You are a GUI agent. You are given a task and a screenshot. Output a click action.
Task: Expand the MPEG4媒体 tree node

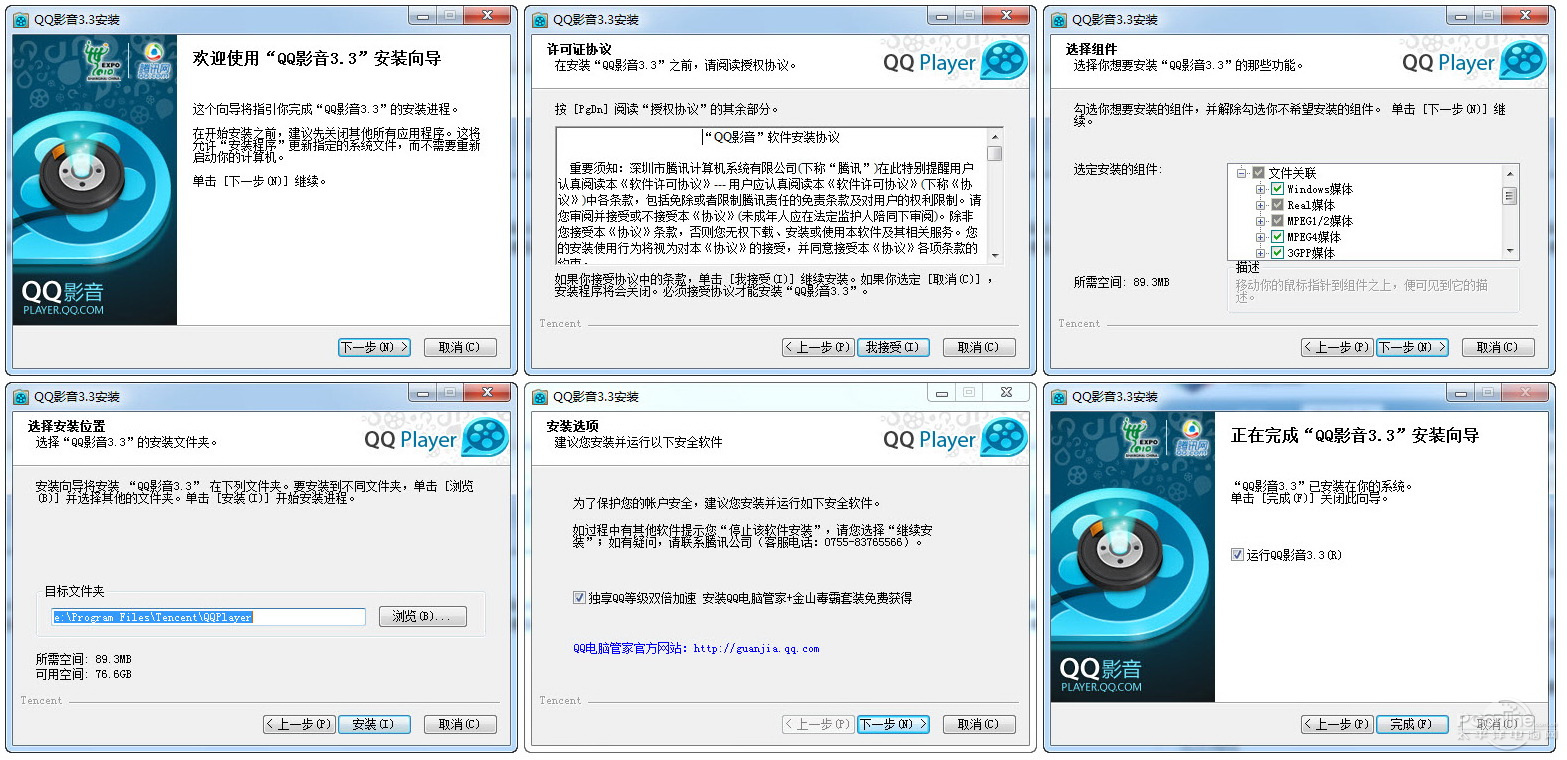click(1261, 237)
